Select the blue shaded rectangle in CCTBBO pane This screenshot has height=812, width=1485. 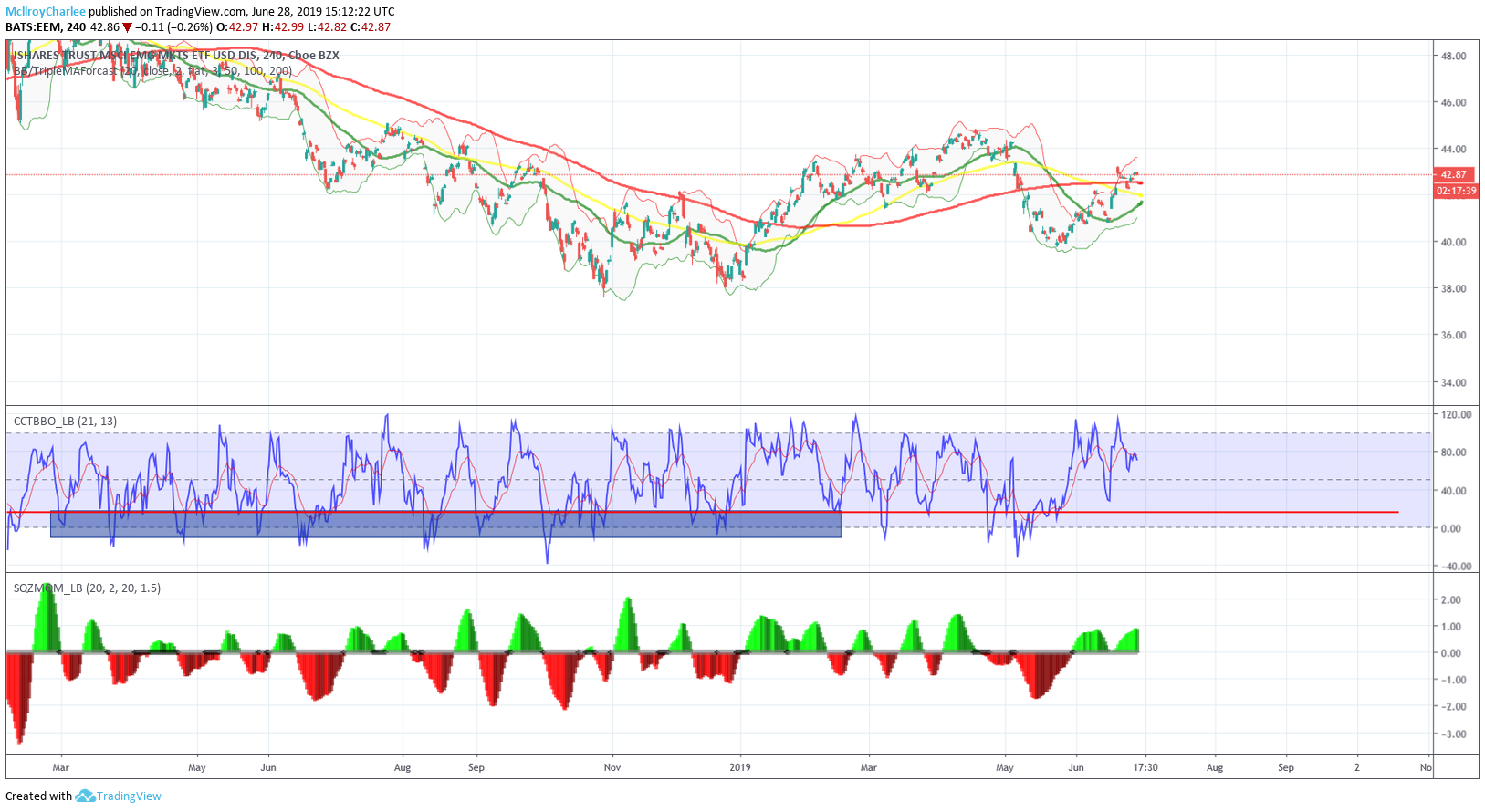point(445,524)
